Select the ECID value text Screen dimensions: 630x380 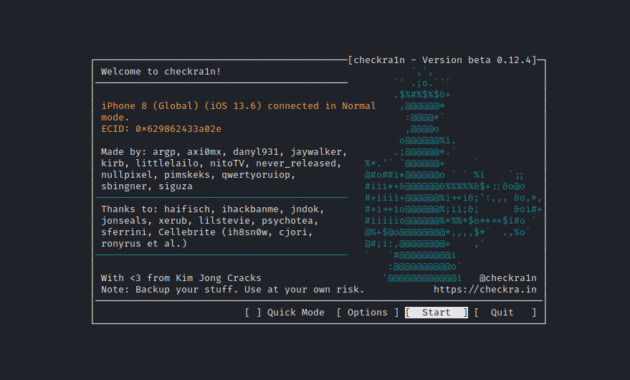click(x=178, y=129)
